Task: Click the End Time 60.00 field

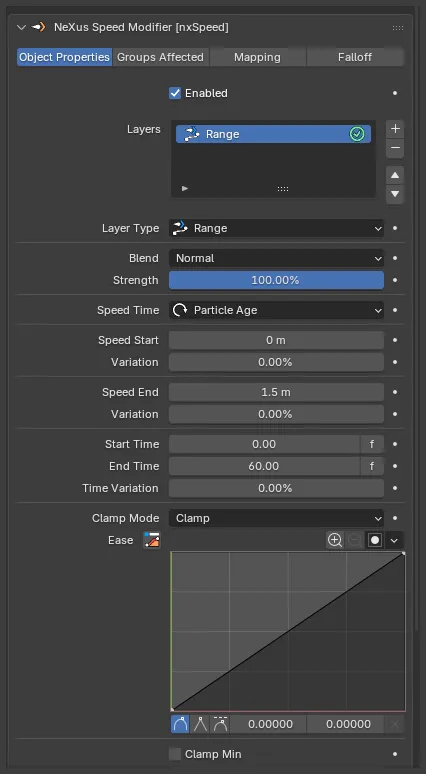Action: pyautogui.click(x=264, y=466)
